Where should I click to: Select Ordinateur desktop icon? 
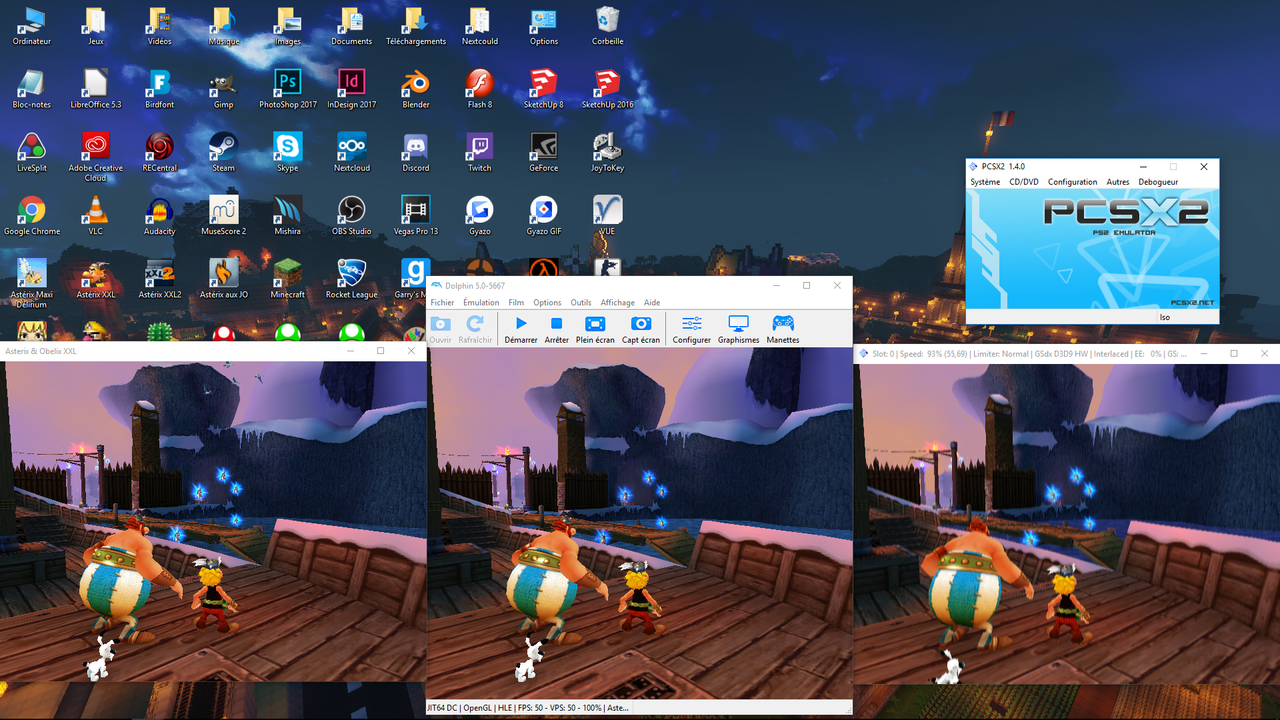point(32,26)
